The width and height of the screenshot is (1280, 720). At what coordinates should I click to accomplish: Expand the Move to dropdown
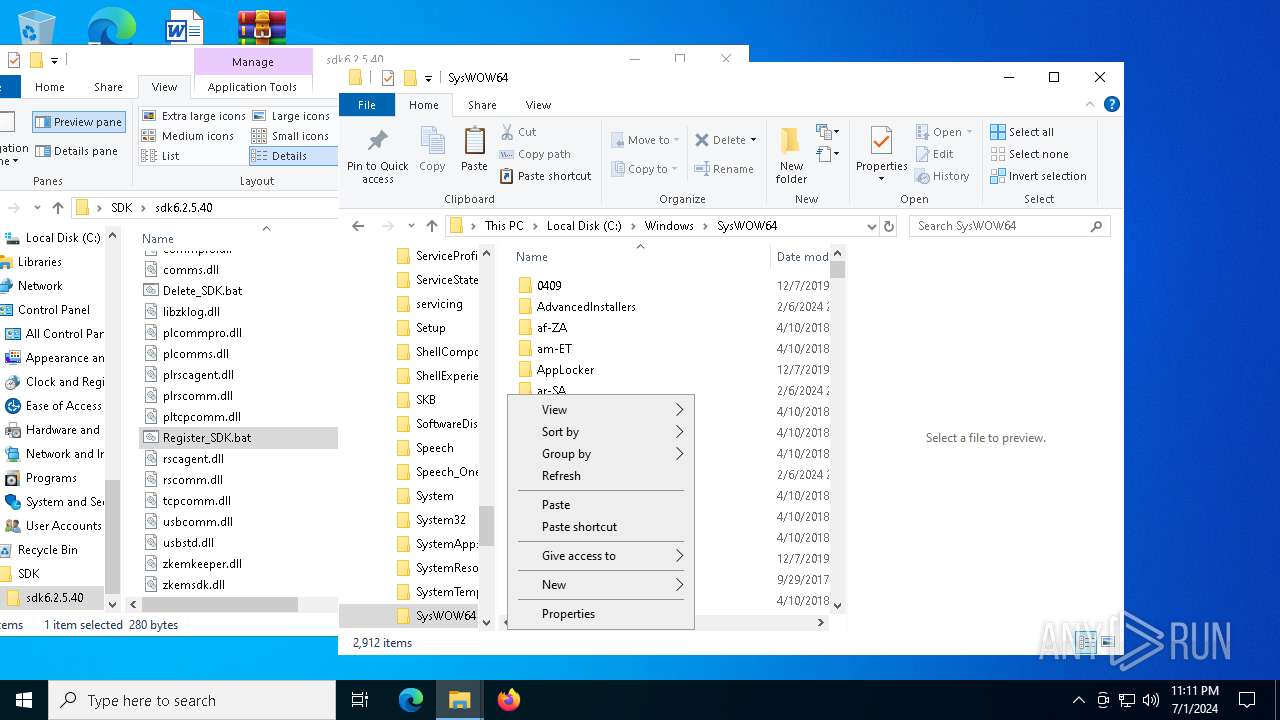point(677,140)
